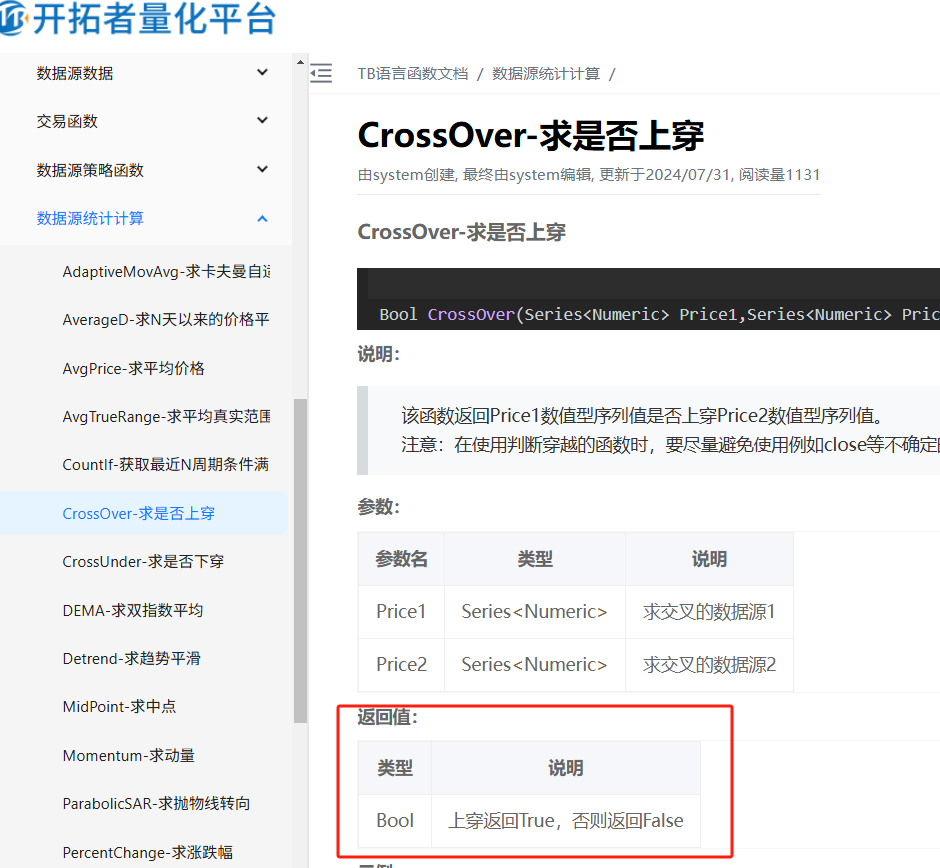Click the 返回值: section heading

tap(387, 717)
